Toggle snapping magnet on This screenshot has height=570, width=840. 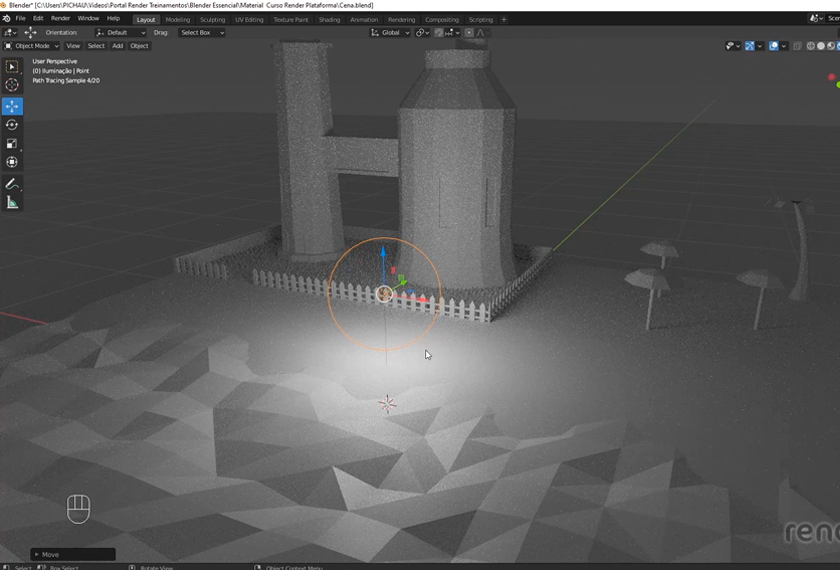(440, 33)
